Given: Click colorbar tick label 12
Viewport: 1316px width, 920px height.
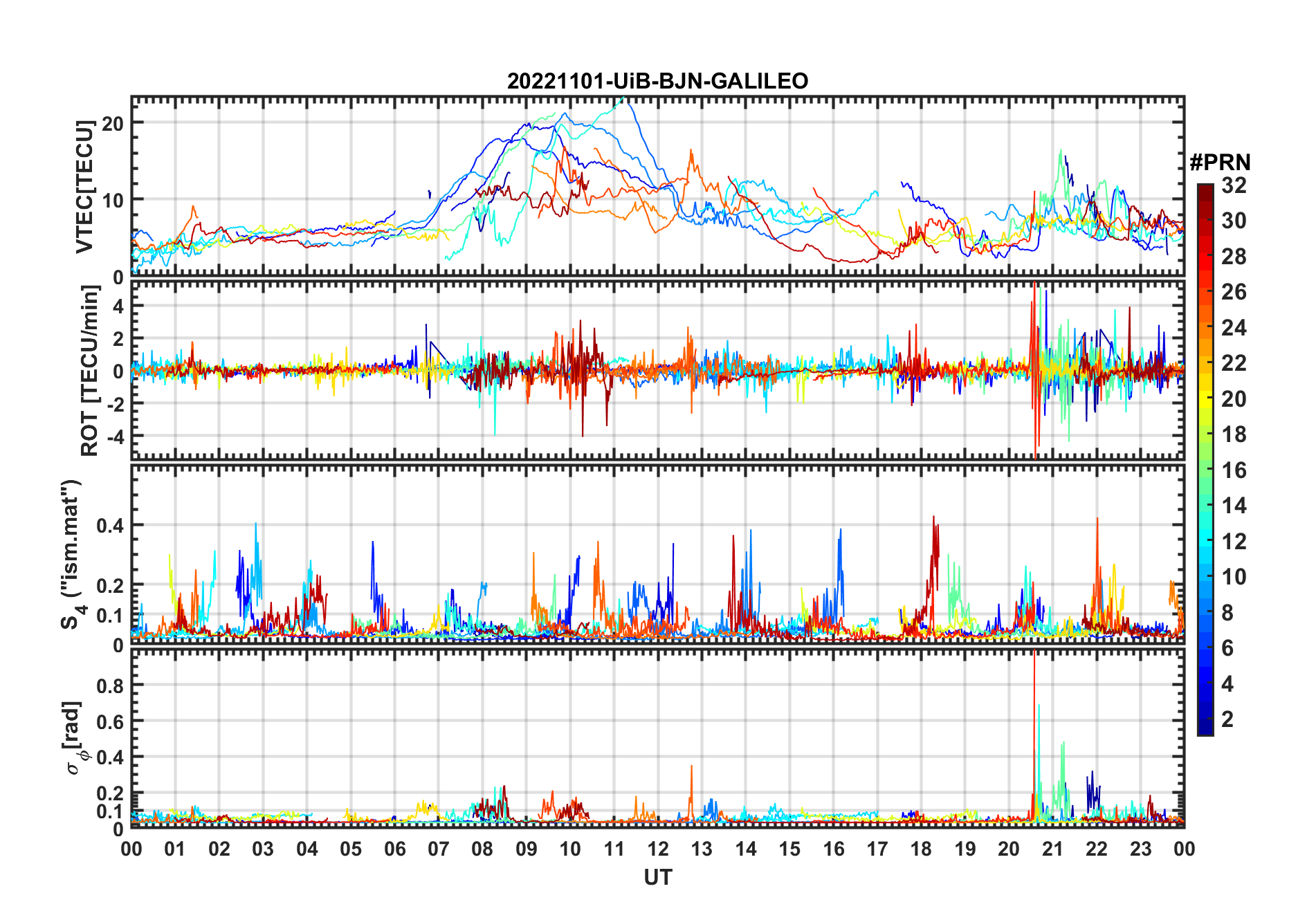Looking at the screenshot, I should tap(1234, 542).
